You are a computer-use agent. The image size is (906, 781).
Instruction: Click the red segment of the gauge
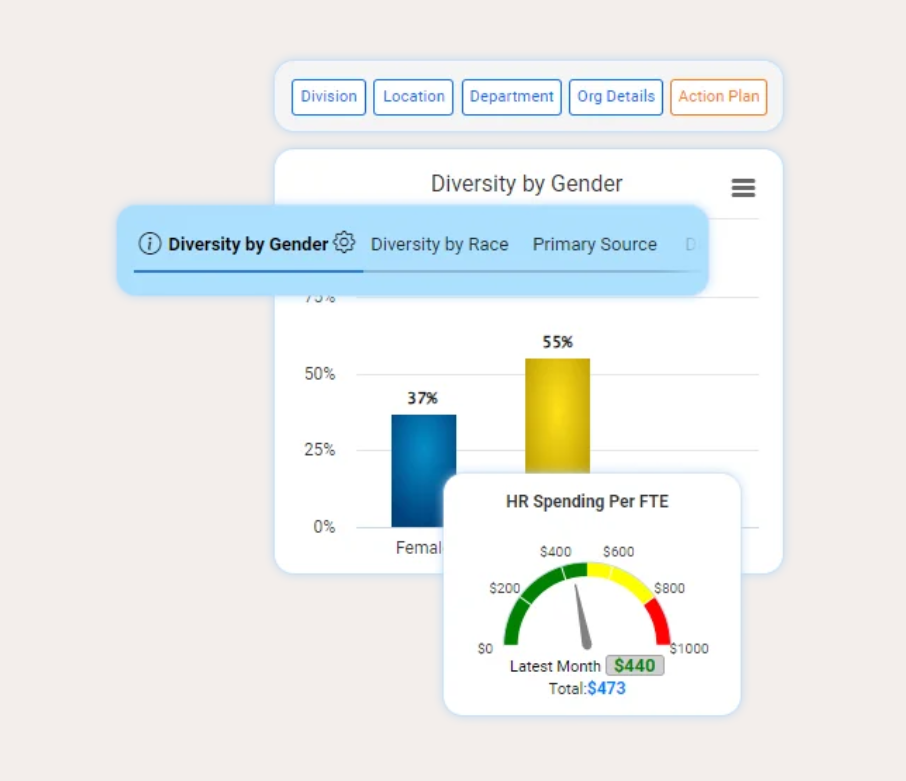pyautogui.click(x=658, y=620)
